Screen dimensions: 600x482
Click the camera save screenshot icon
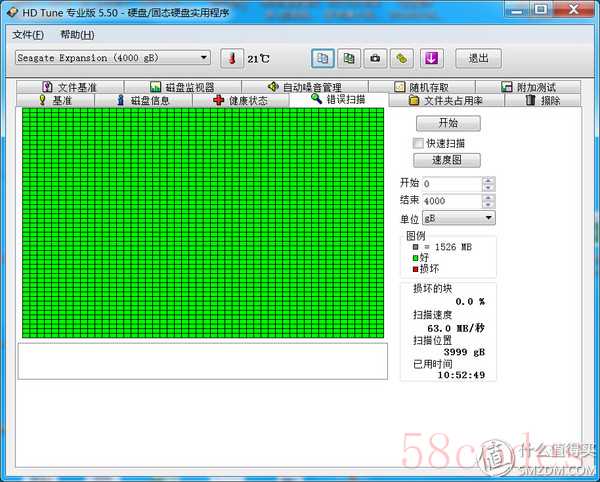click(375, 58)
